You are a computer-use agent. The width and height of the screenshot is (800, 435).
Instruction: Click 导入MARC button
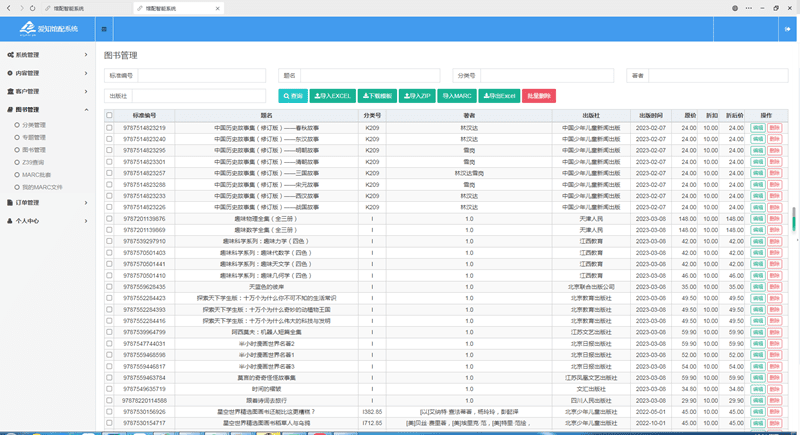pyautogui.click(x=458, y=96)
